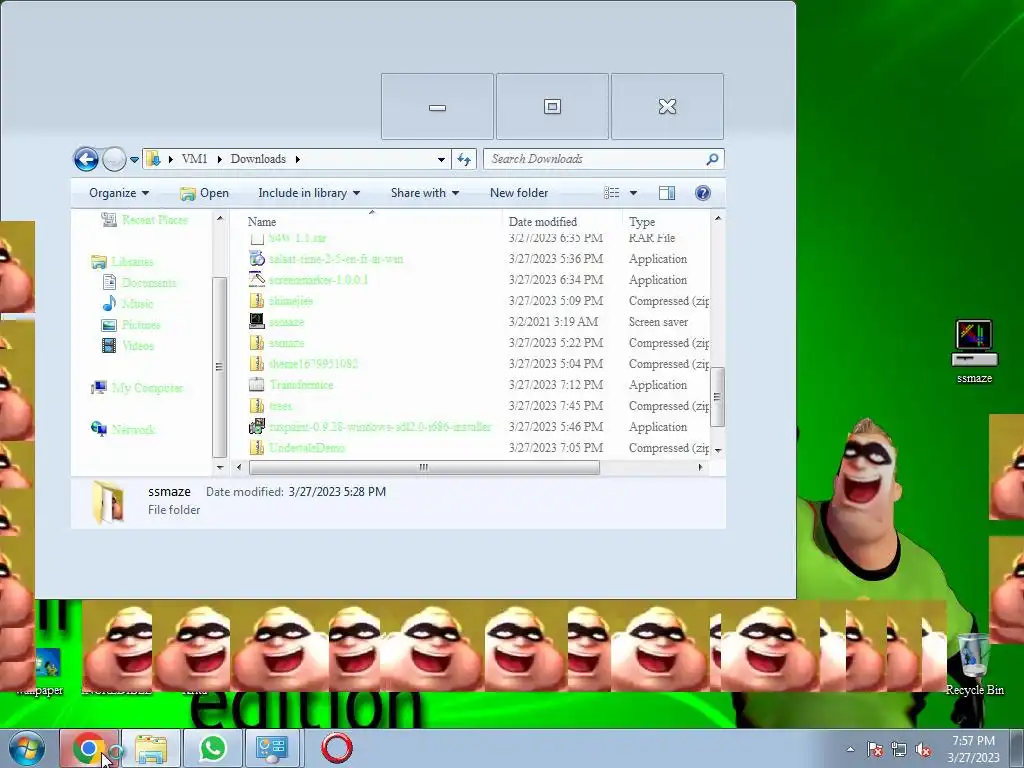
Task: Select Recent Places in navigation pane
Action: [145, 220]
